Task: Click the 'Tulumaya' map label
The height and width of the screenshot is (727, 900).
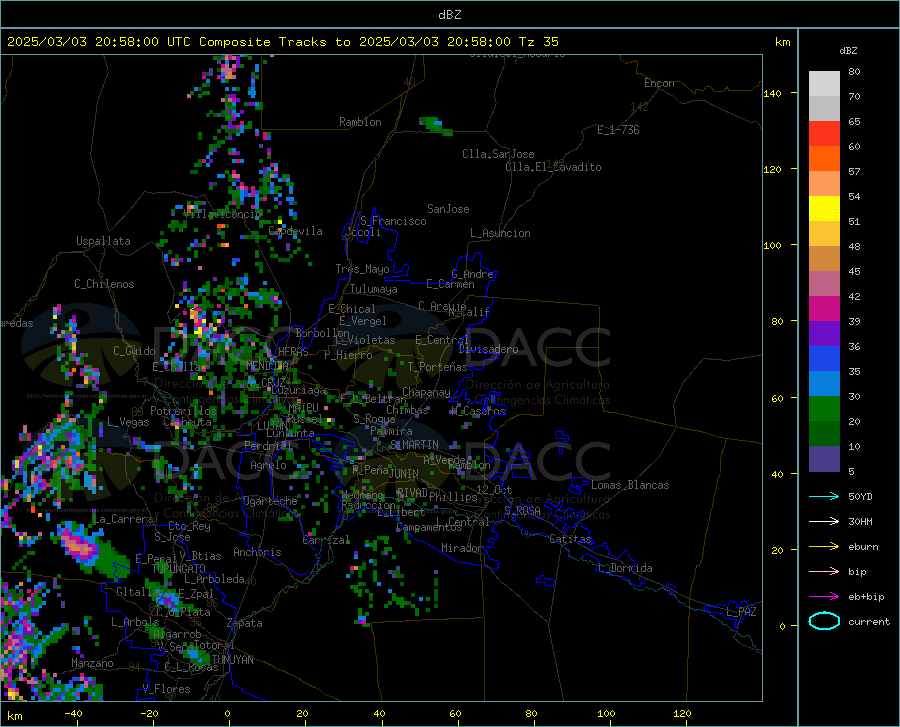Action: [x=374, y=289]
